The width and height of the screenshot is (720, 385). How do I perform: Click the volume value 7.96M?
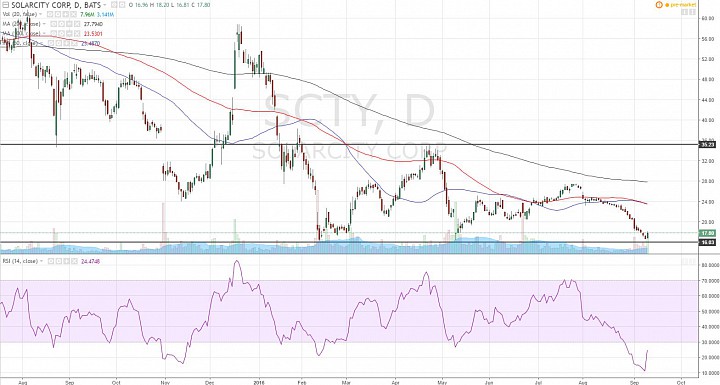click(x=87, y=14)
